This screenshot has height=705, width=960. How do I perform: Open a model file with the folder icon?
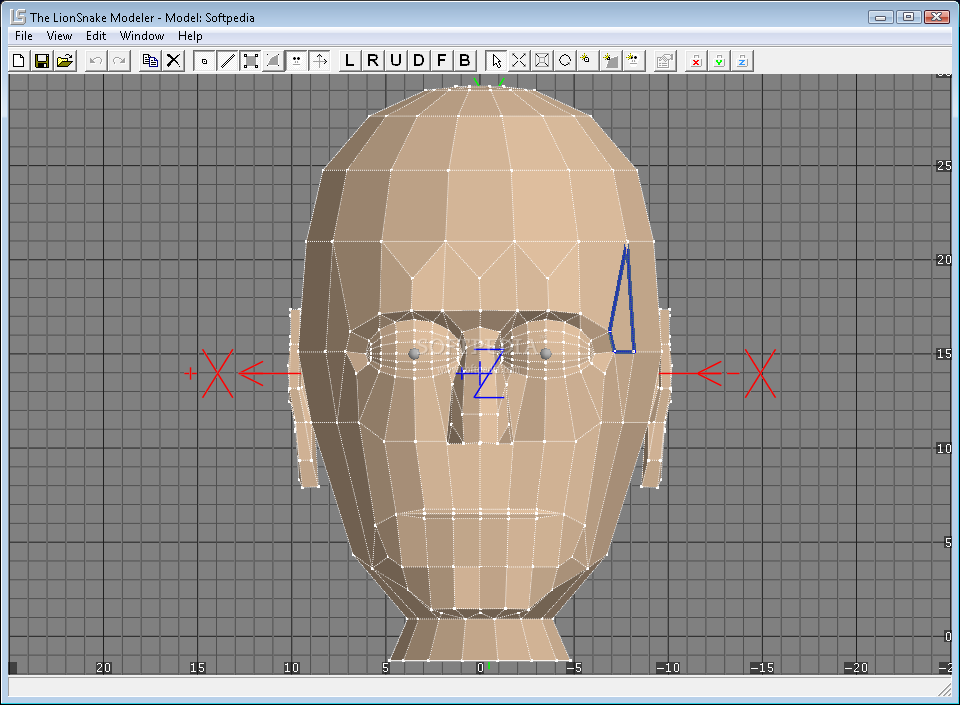point(65,61)
